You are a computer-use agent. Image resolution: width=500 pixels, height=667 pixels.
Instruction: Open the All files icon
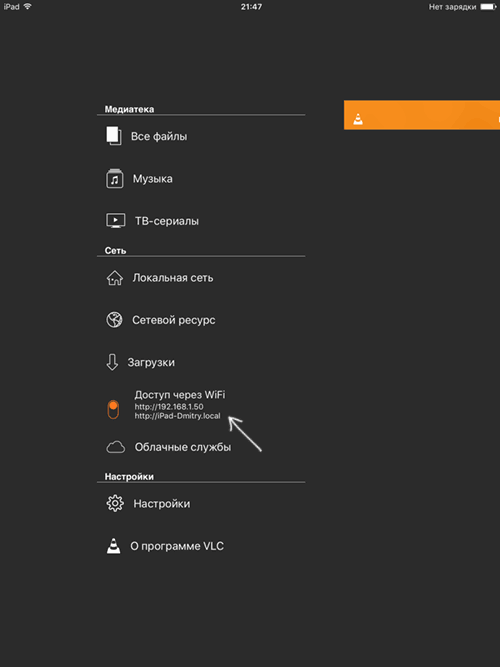114,136
